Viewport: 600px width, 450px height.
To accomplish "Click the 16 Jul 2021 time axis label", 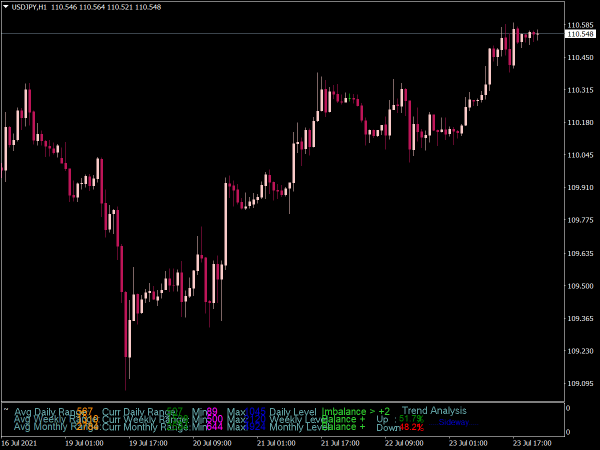I will point(19,443).
